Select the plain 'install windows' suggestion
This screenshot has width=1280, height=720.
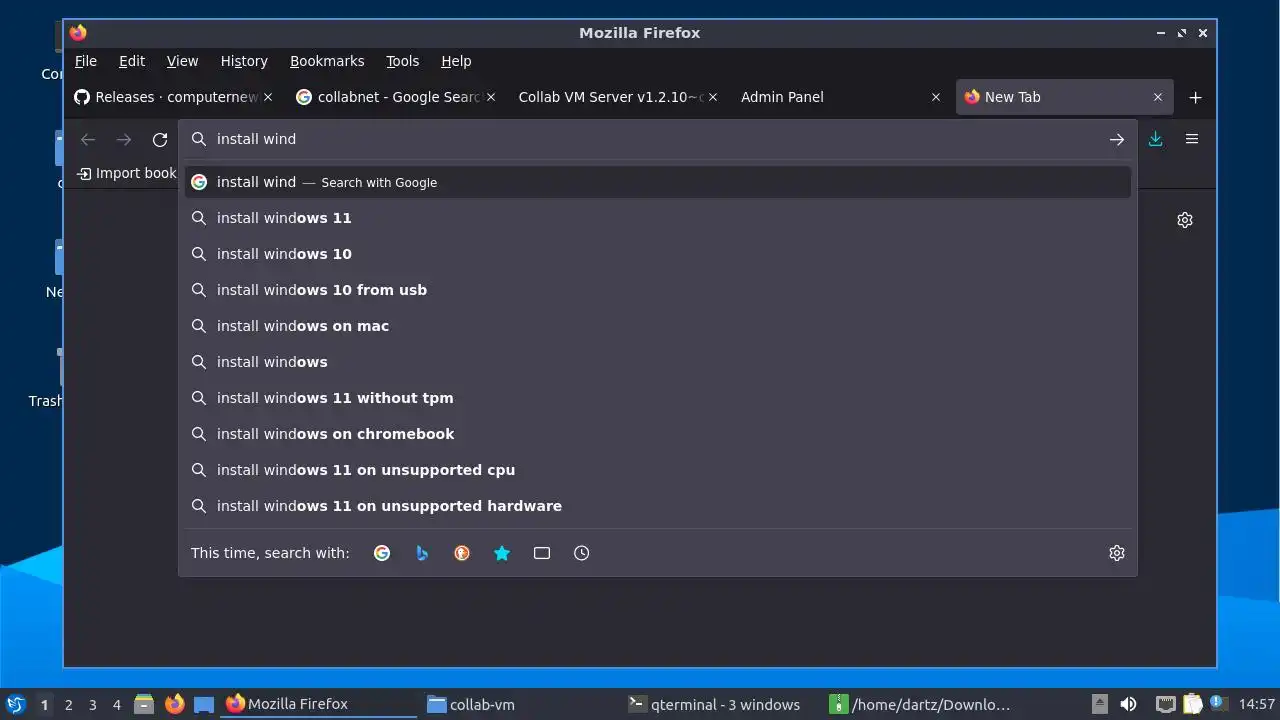pyautogui.click(x=658, y=362)
